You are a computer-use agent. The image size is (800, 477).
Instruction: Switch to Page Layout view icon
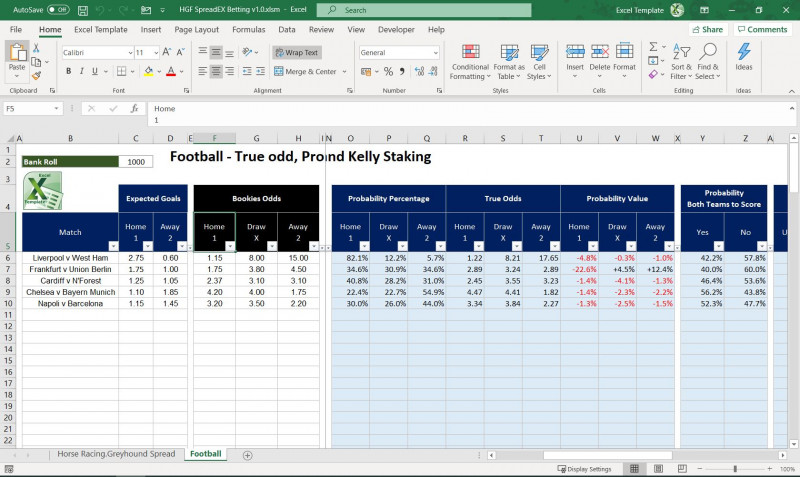(658, 469)
